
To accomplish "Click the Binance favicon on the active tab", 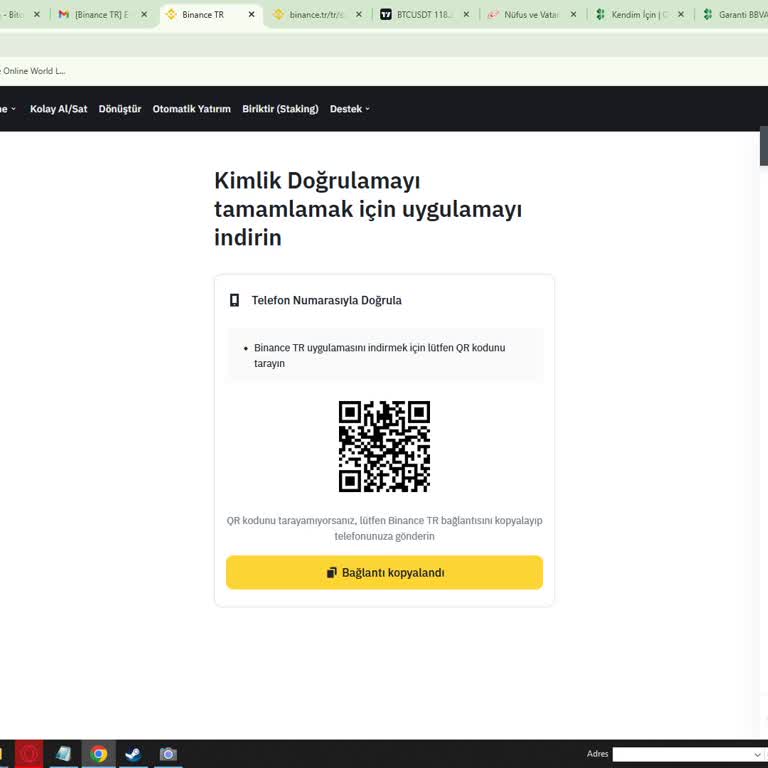I will coord(171,15).
